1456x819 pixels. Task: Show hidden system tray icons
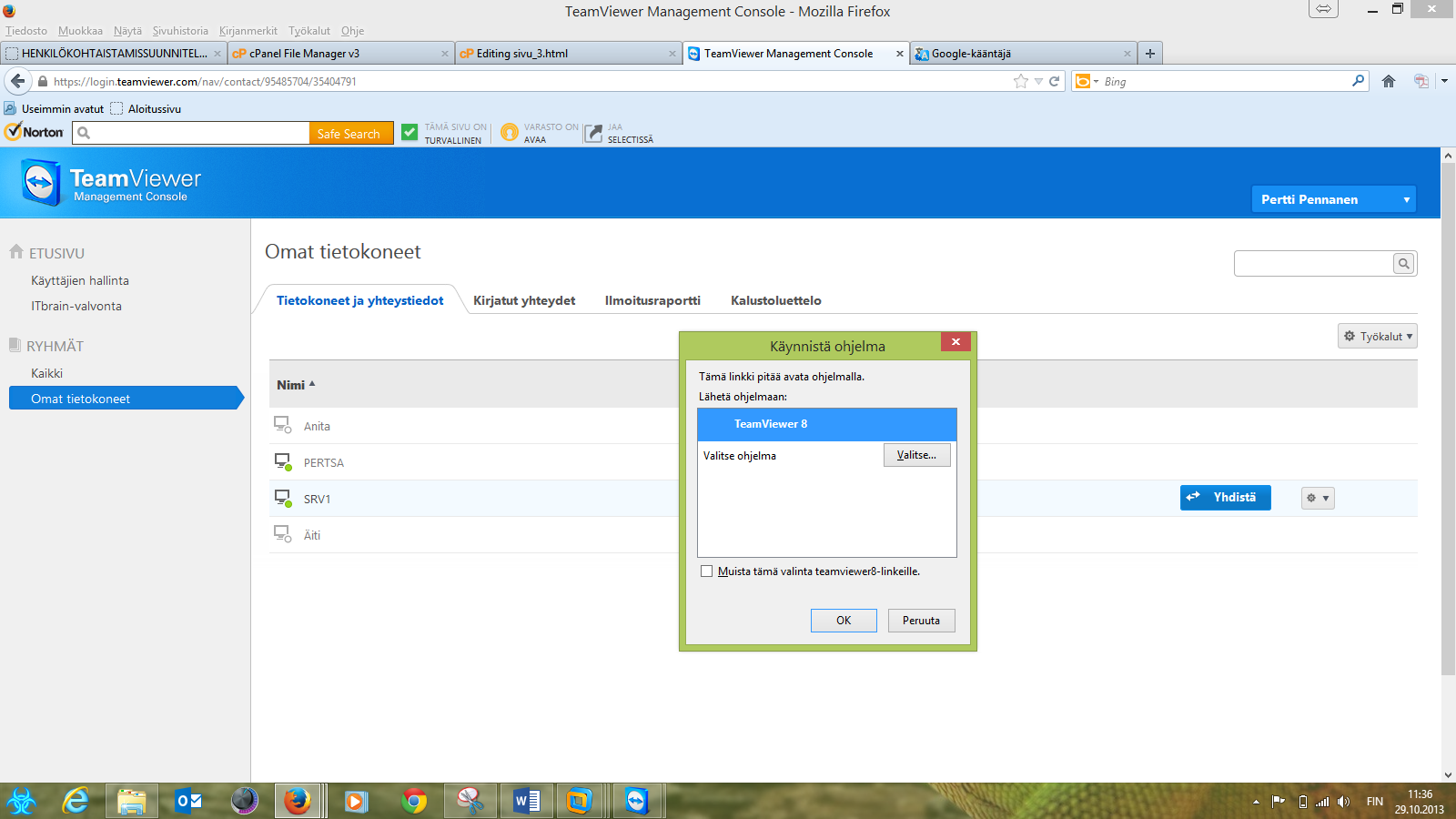(1256, 802)
